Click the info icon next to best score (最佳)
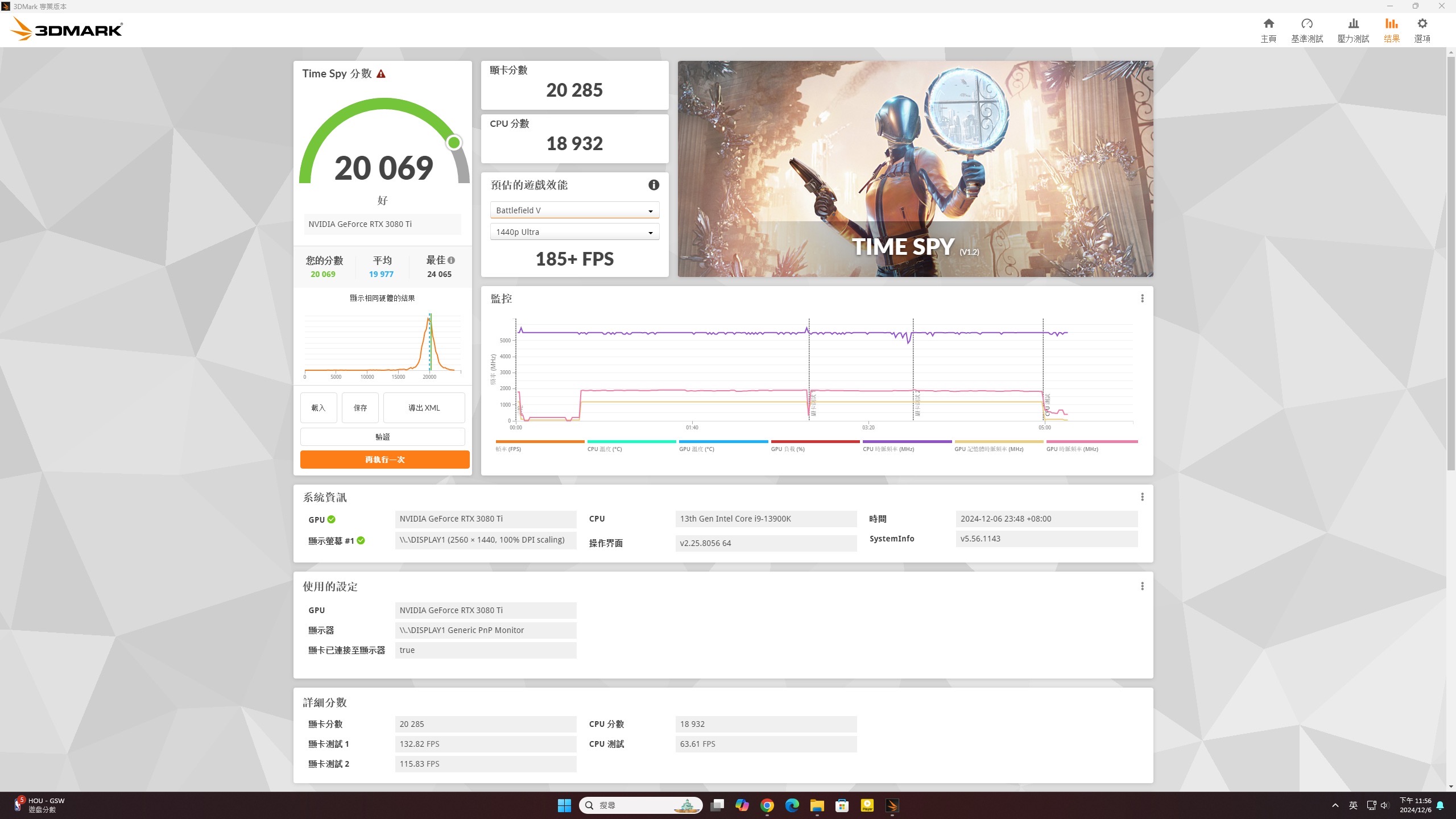The image size is (1456, 819). [x=451, y=260]
